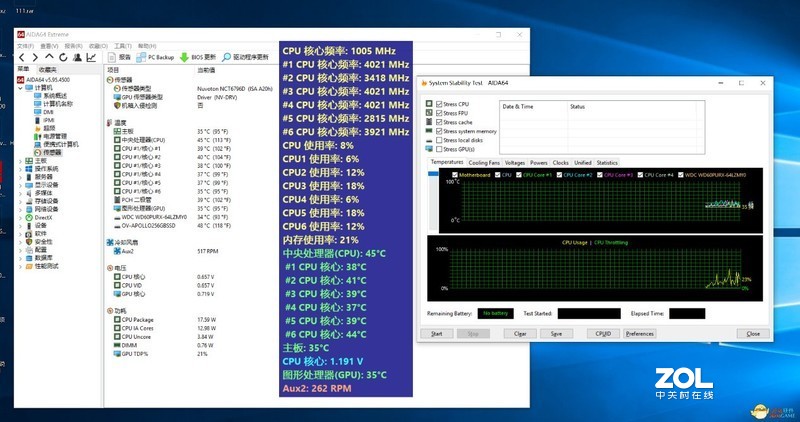This screenshot has width=800, height=422.
Task: Open the user icon in the AIDA64 toolbar
Action: (77, 58)
